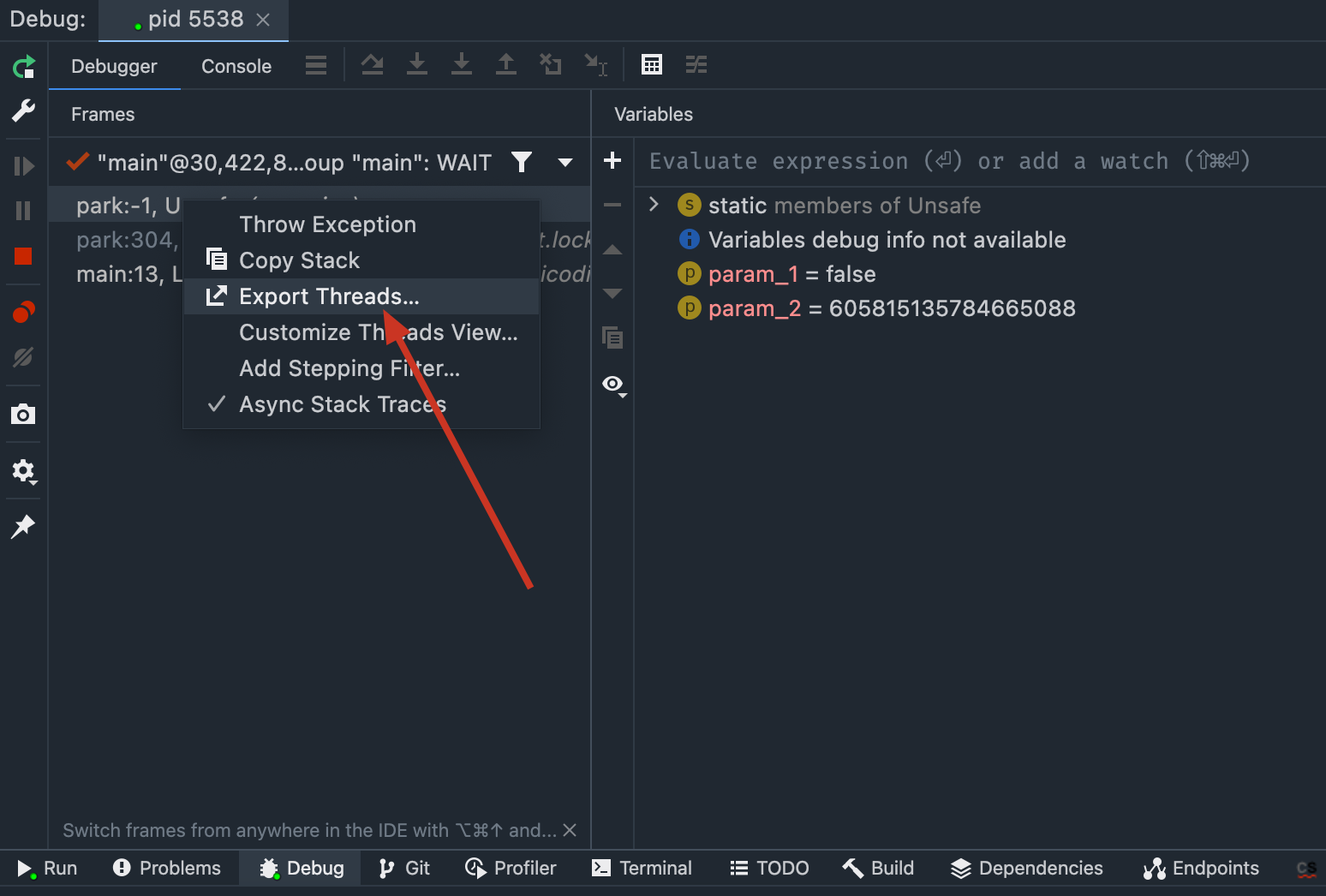Image resolution: width=1326 pixels, height=896 pixels.
Task: Click the camera thread dump icon
Action: click(x=23, y=415)
